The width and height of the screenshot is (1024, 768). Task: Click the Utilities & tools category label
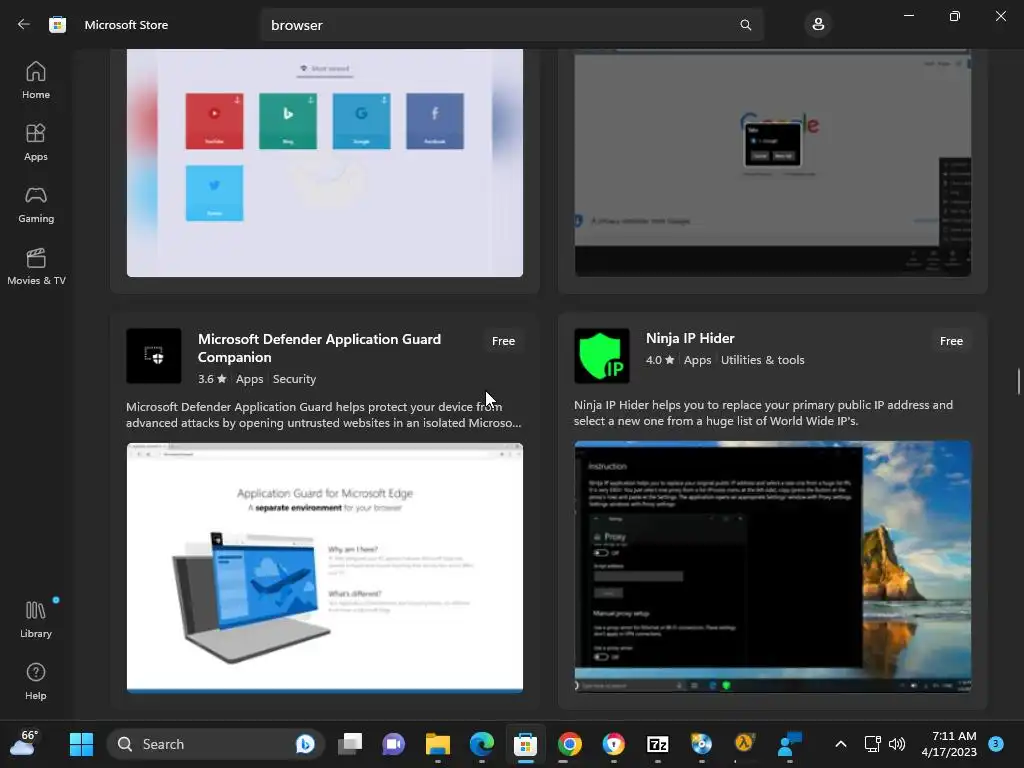[x=762, y=360]
